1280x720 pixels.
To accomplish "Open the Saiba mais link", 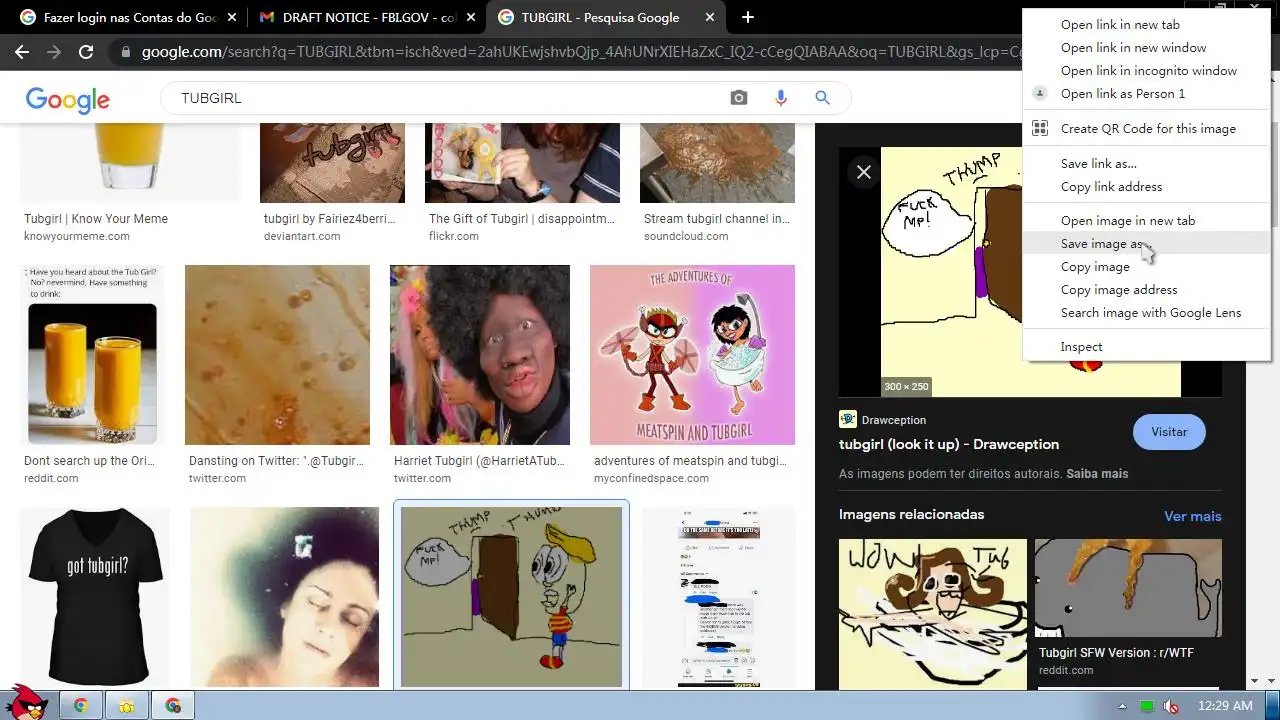I will [1097, 473].
